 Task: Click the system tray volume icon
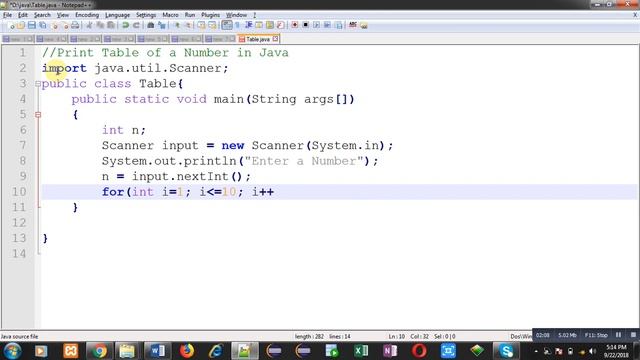(x=592, y=351)
